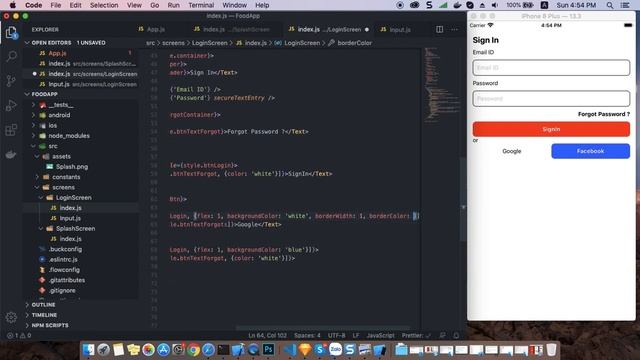Click the feedback icon in status bar

442,336
